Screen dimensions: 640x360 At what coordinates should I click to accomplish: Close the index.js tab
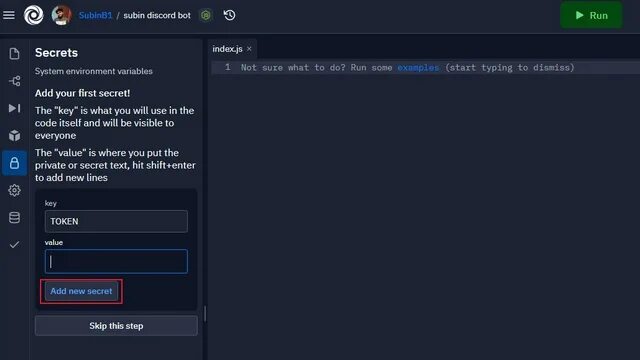249,49
